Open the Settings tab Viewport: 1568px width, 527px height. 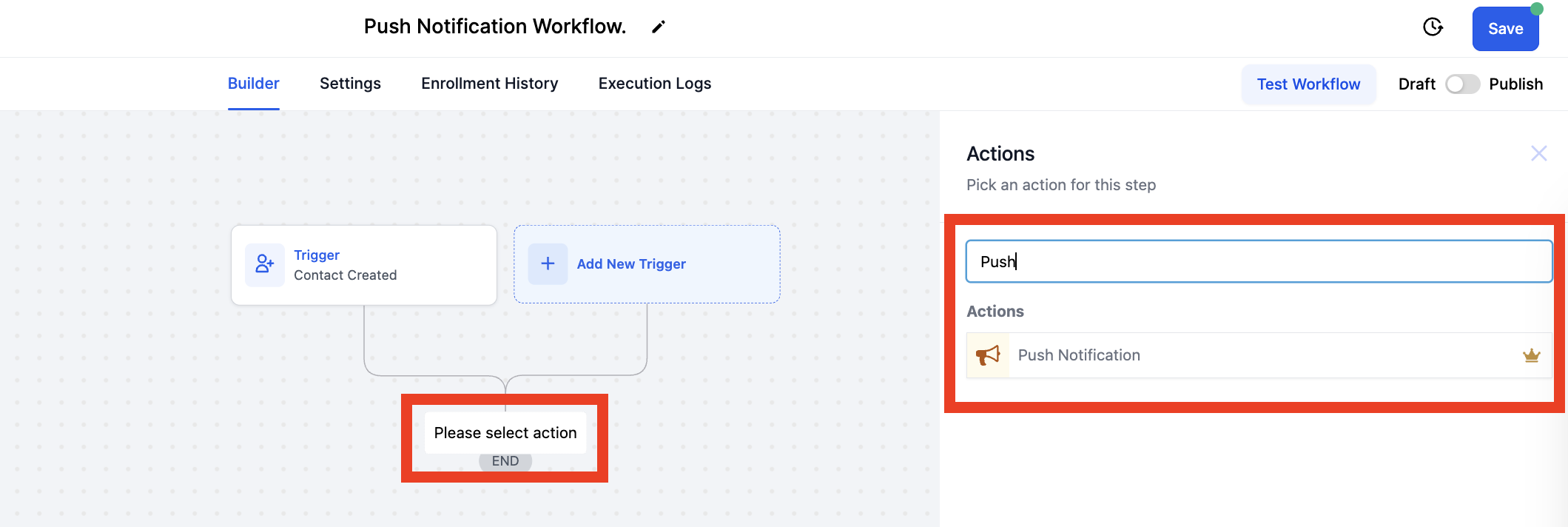click(x=350, y=84)
